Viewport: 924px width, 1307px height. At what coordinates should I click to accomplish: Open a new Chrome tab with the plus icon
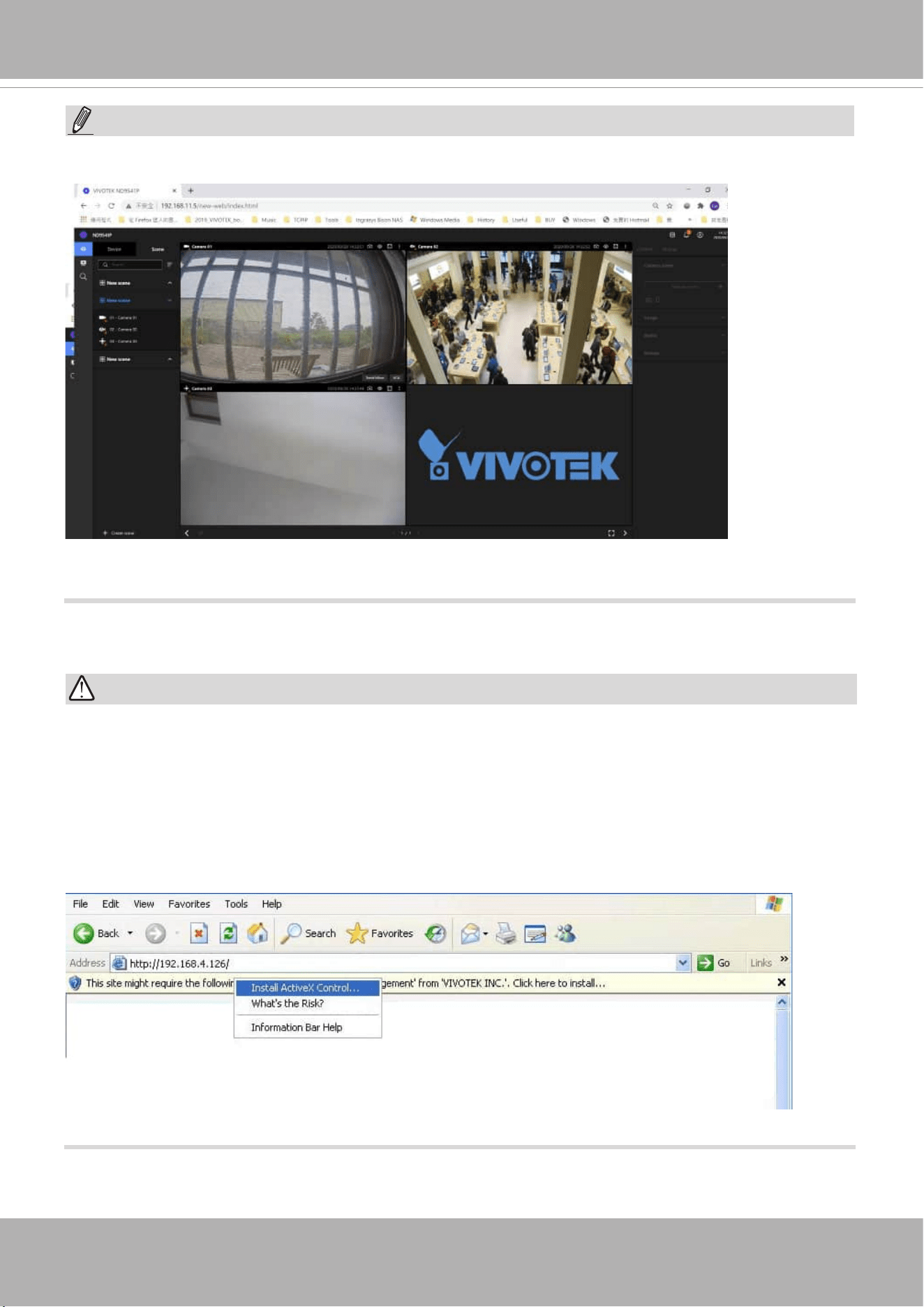[191, 191]
